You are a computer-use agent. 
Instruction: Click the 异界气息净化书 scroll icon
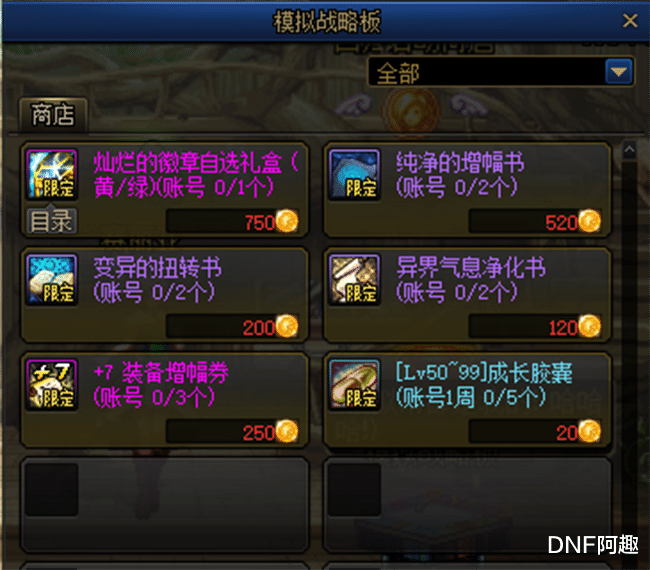[x=354, y=280]
